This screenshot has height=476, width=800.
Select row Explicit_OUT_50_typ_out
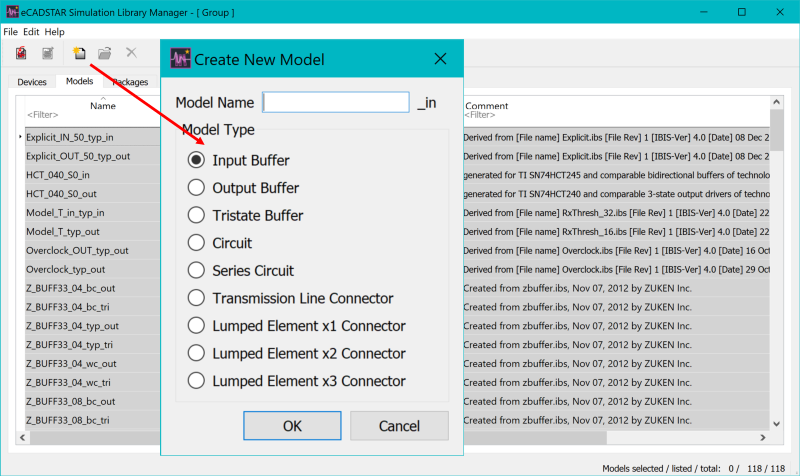click(78, 156)
